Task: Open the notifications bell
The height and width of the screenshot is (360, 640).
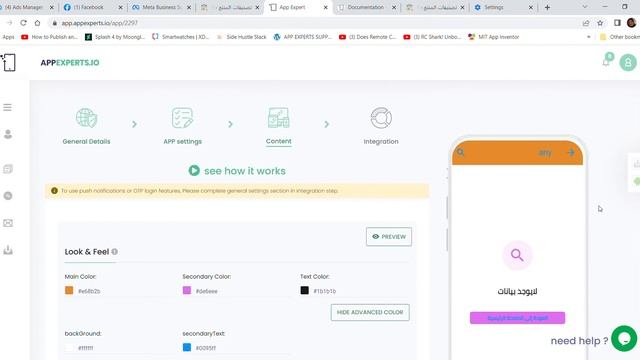Action: coord(606,62)
